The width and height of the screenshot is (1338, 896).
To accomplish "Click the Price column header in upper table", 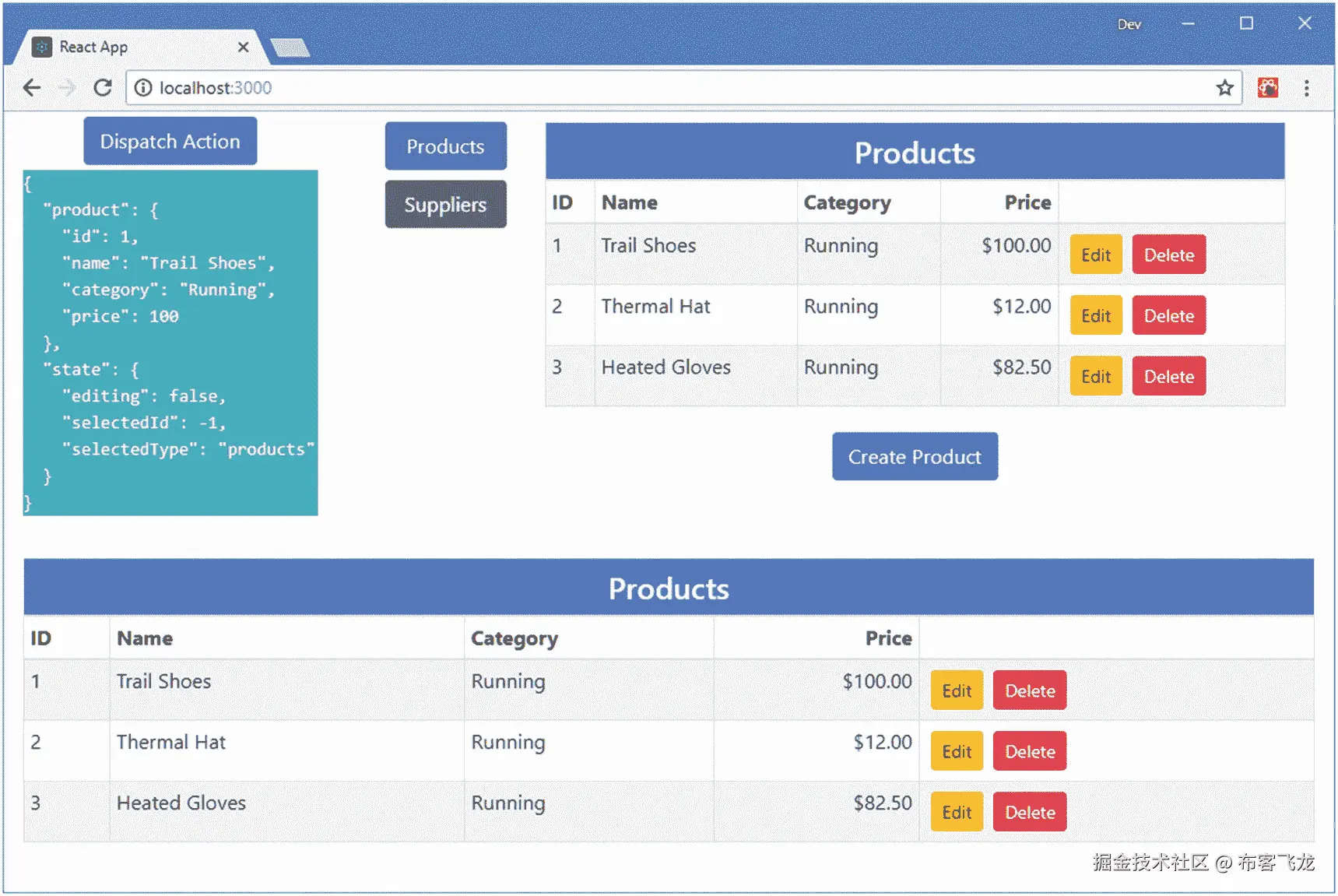I will 1028,203.
